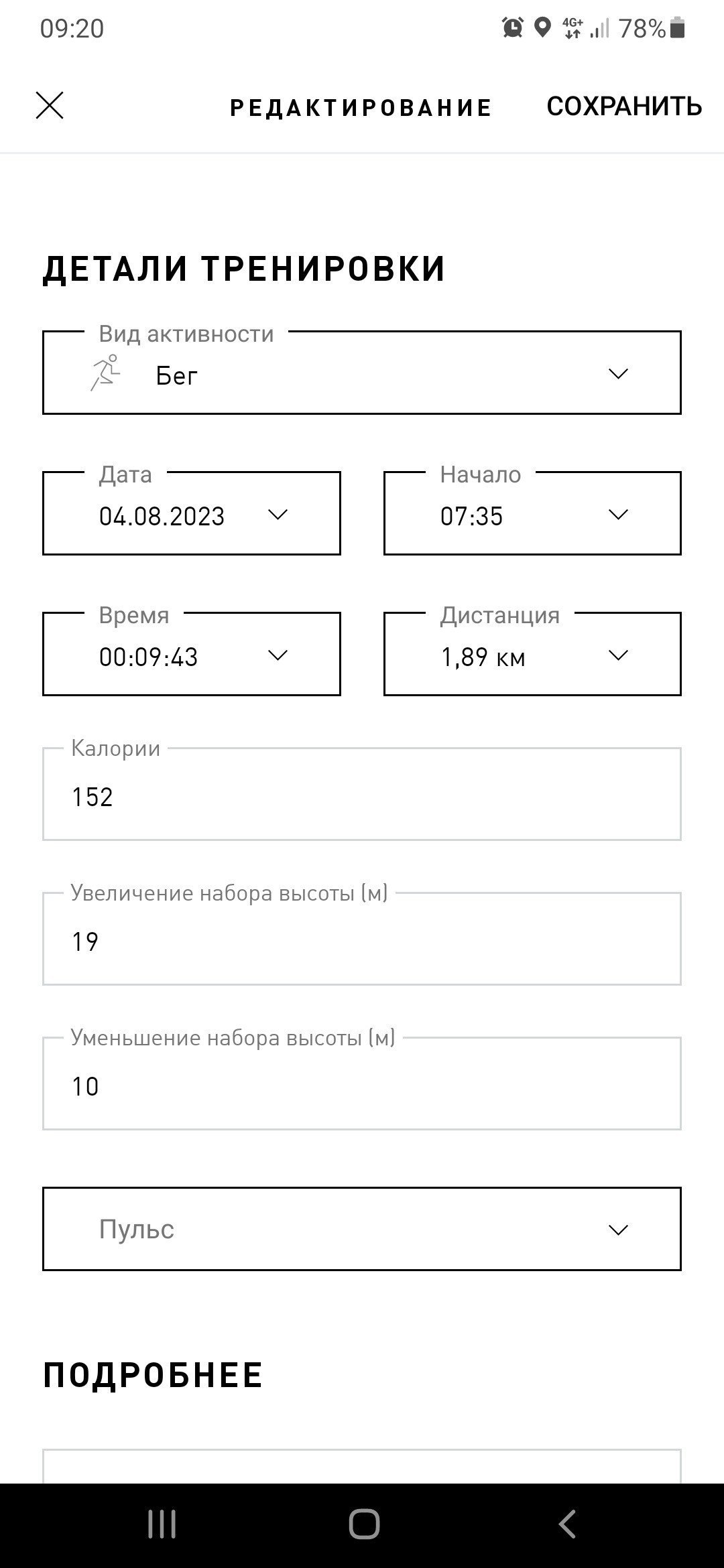Viewport: 724px width, 1568px height.
Task: Tap the Бег activity type text
Action: [177, 376]
